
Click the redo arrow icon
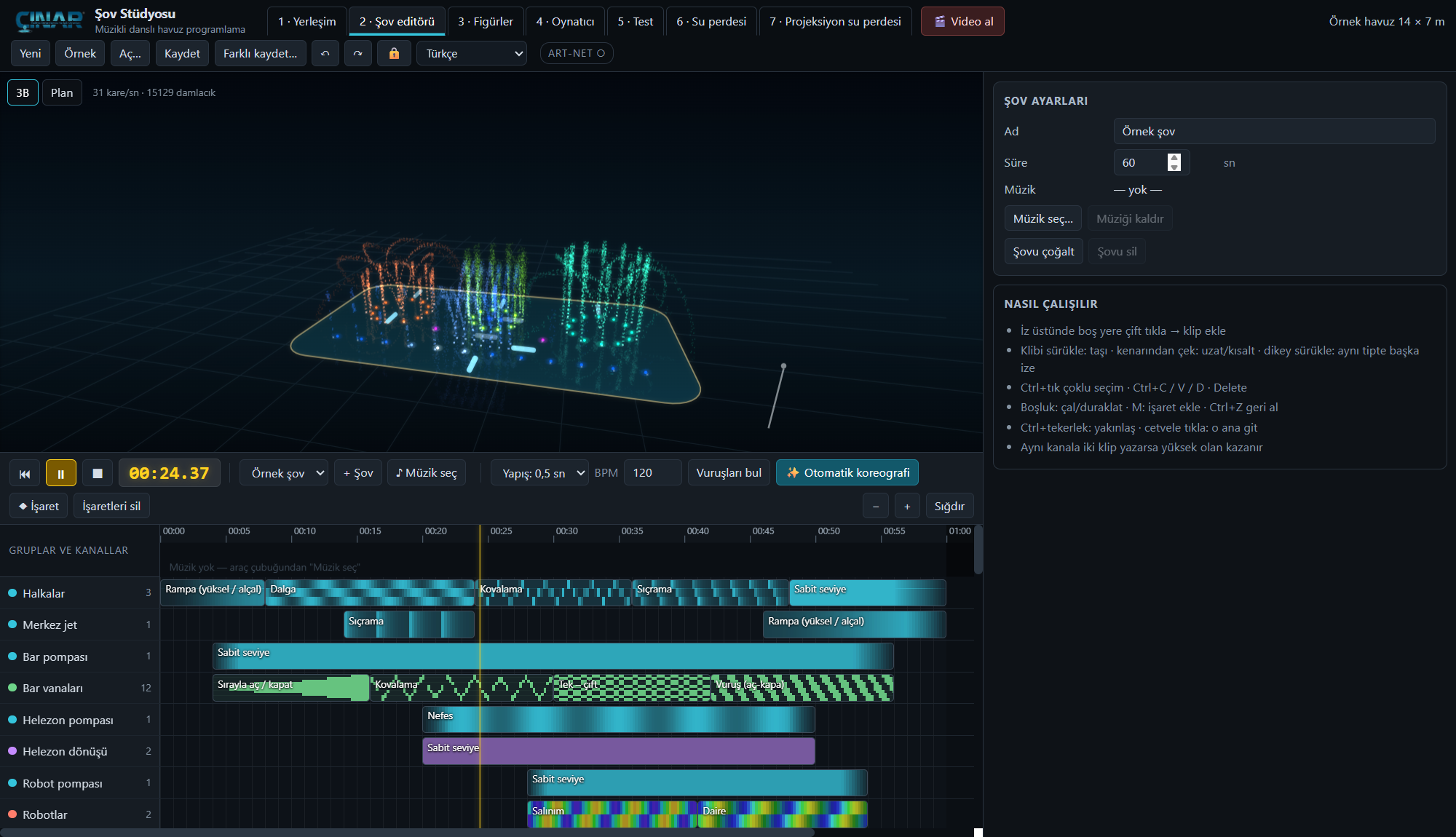(357, 53)
